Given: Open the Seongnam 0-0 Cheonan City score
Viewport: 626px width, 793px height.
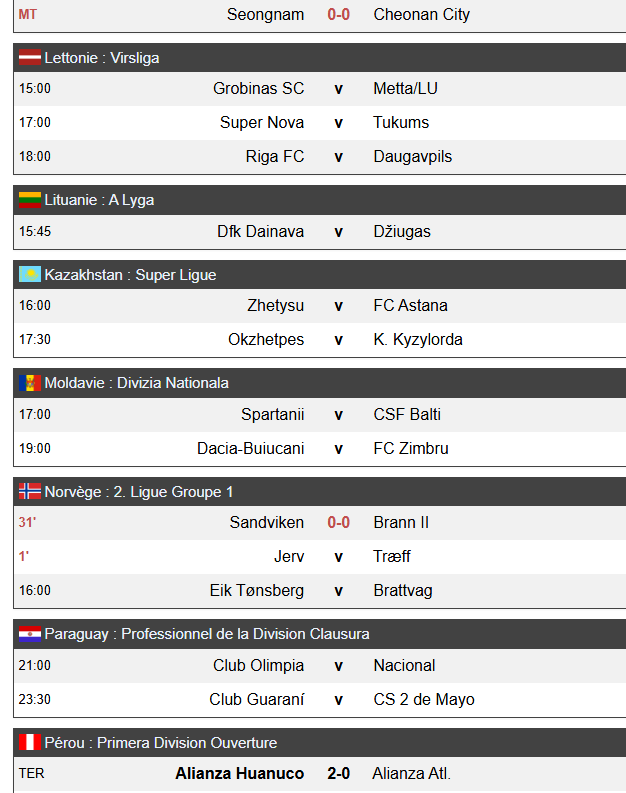Looking at the screenshot, I should coord(338,15).
